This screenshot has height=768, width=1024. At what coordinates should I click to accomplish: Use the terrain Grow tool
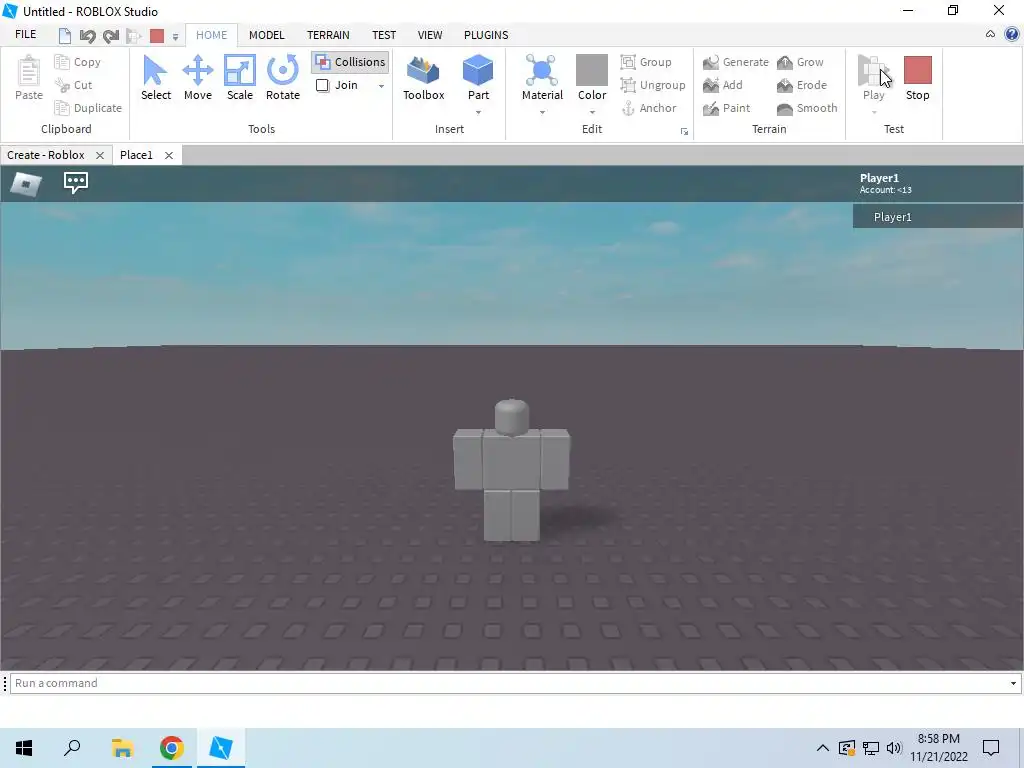800,62
